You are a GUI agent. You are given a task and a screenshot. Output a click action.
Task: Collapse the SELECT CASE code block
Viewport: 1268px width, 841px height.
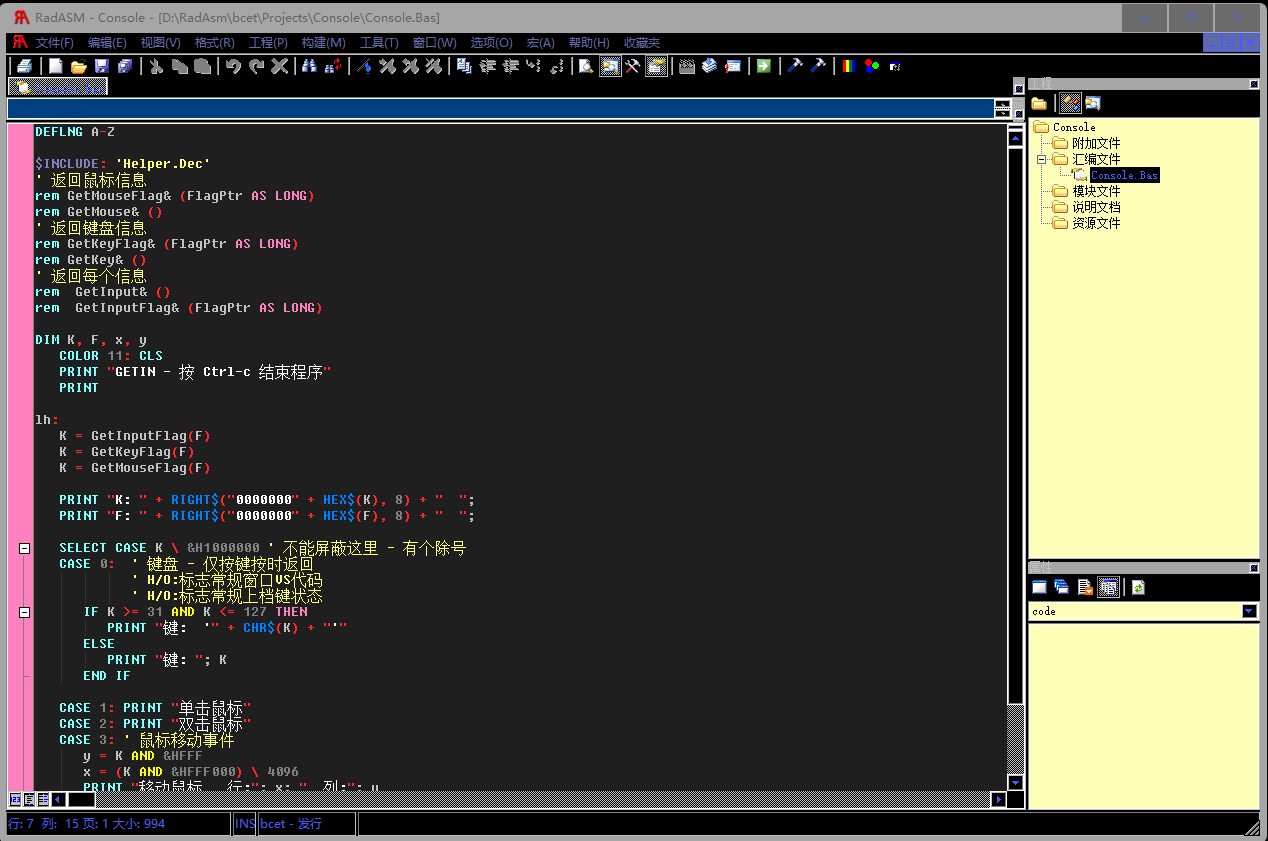click(x=25, y=548)
